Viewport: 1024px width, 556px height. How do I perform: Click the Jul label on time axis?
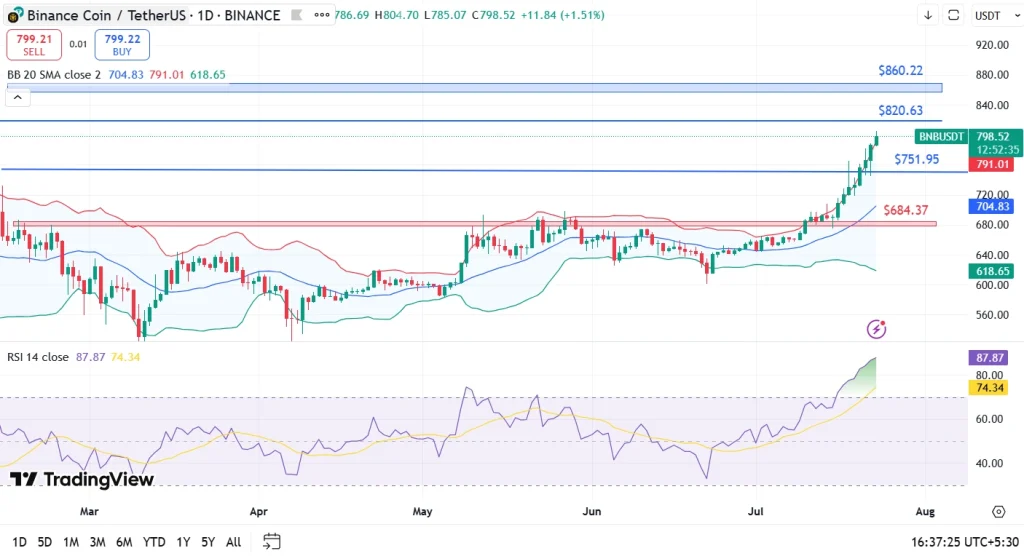755,512
